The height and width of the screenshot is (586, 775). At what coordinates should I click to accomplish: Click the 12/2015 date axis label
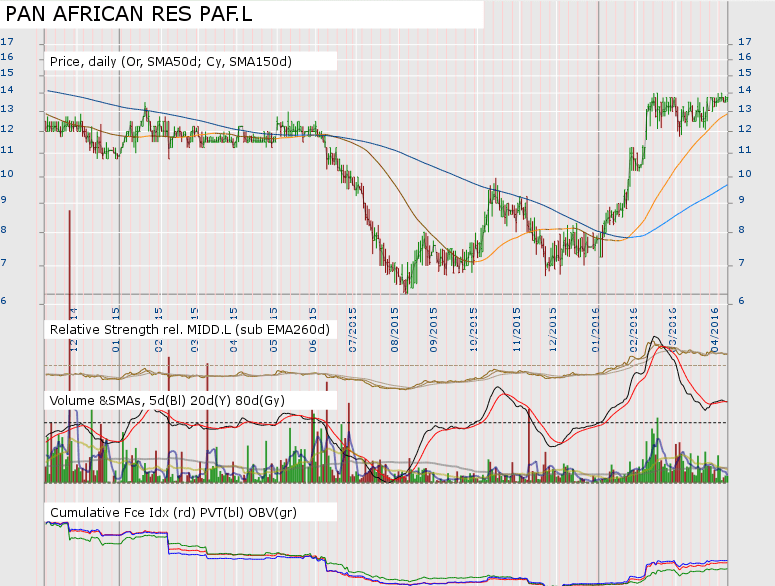tap(553, 330)
